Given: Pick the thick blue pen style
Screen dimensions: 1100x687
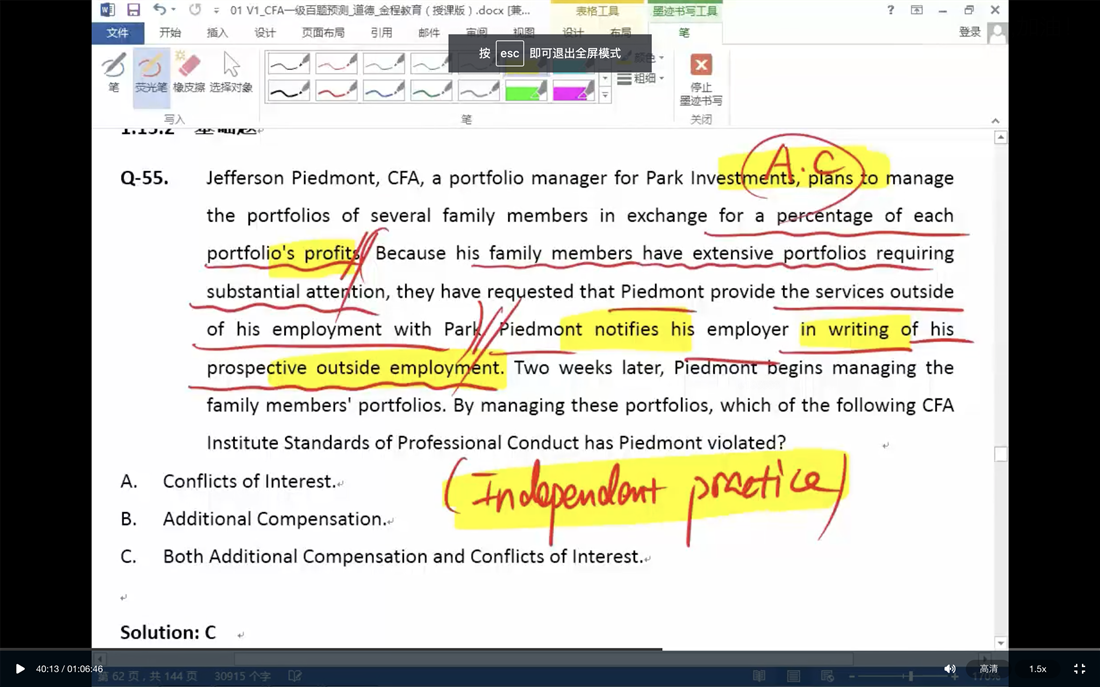Looking at the screenshot, I should pyautogui.click(x=384, y=91).
